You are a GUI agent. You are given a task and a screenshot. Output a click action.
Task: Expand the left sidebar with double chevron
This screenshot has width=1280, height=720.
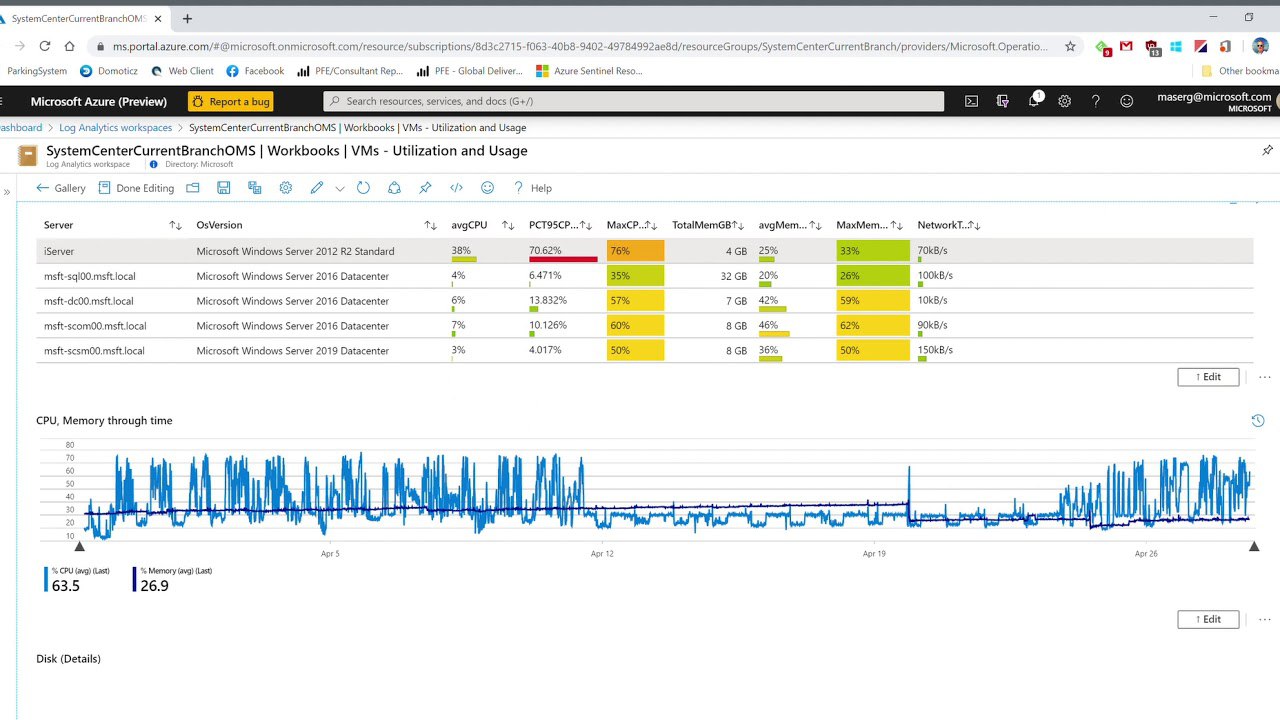(7, 190)
